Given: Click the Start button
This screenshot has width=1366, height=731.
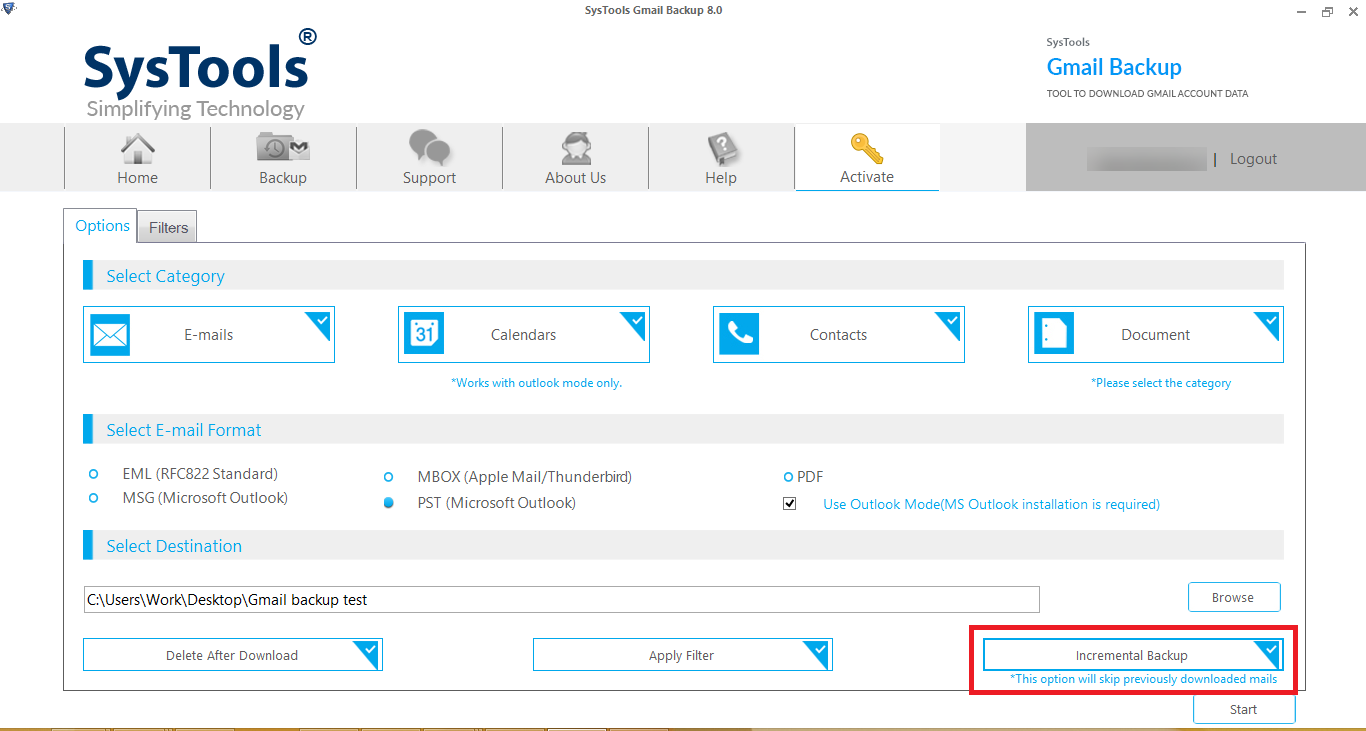Looking at the screenshot, I should coord(1244,709).
